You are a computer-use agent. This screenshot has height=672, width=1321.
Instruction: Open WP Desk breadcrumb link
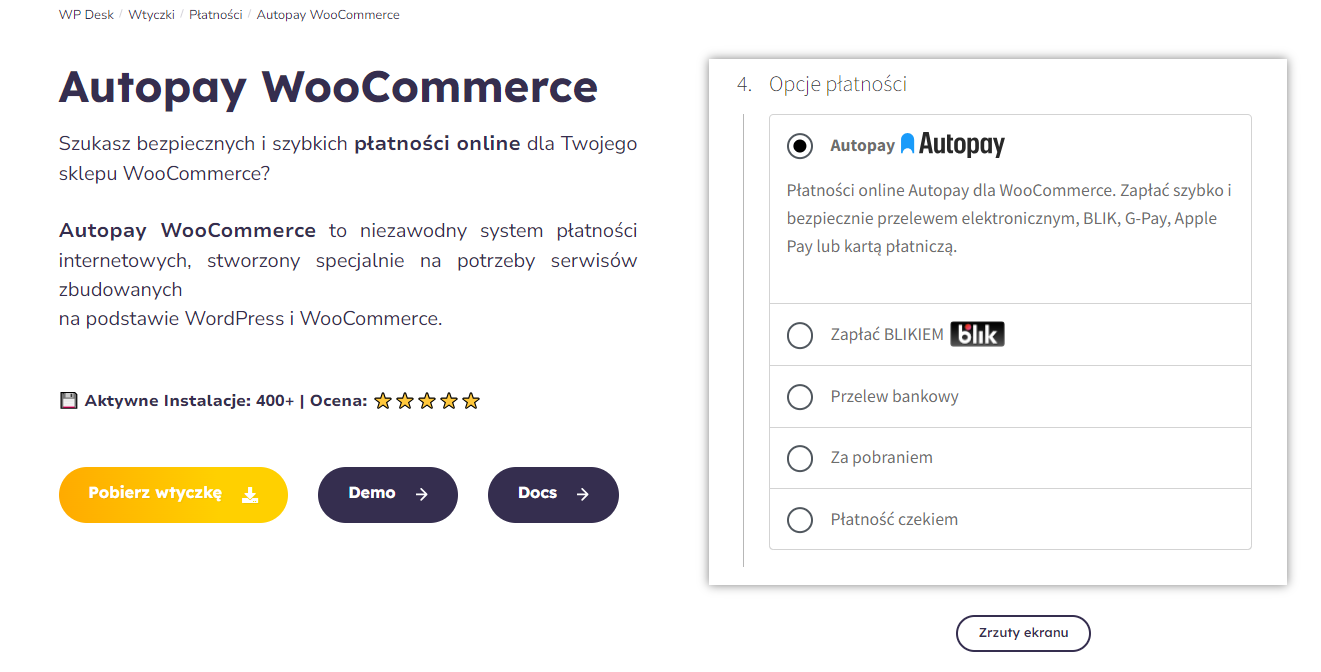pos(86,15)
